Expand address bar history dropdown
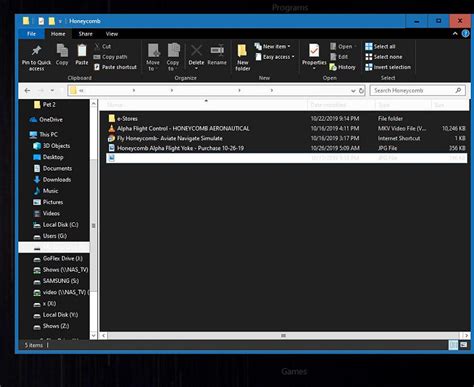Image resolution: width=474 pixels, height=387 pixels. point(353,90)
